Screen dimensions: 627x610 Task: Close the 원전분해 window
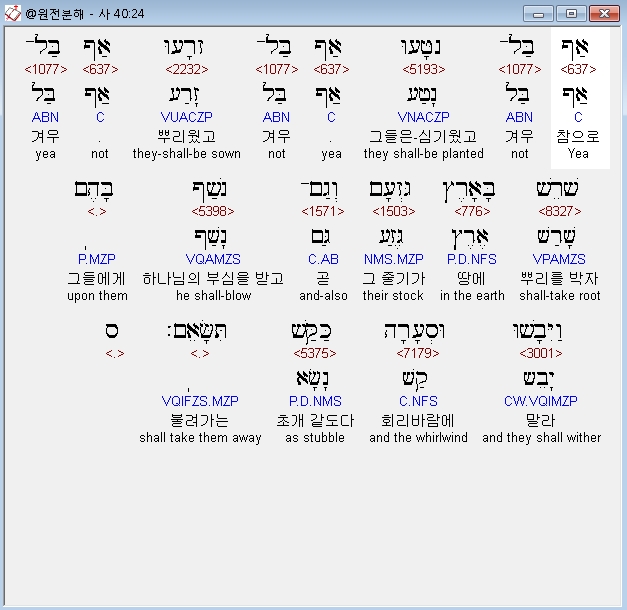click(604, 14)
